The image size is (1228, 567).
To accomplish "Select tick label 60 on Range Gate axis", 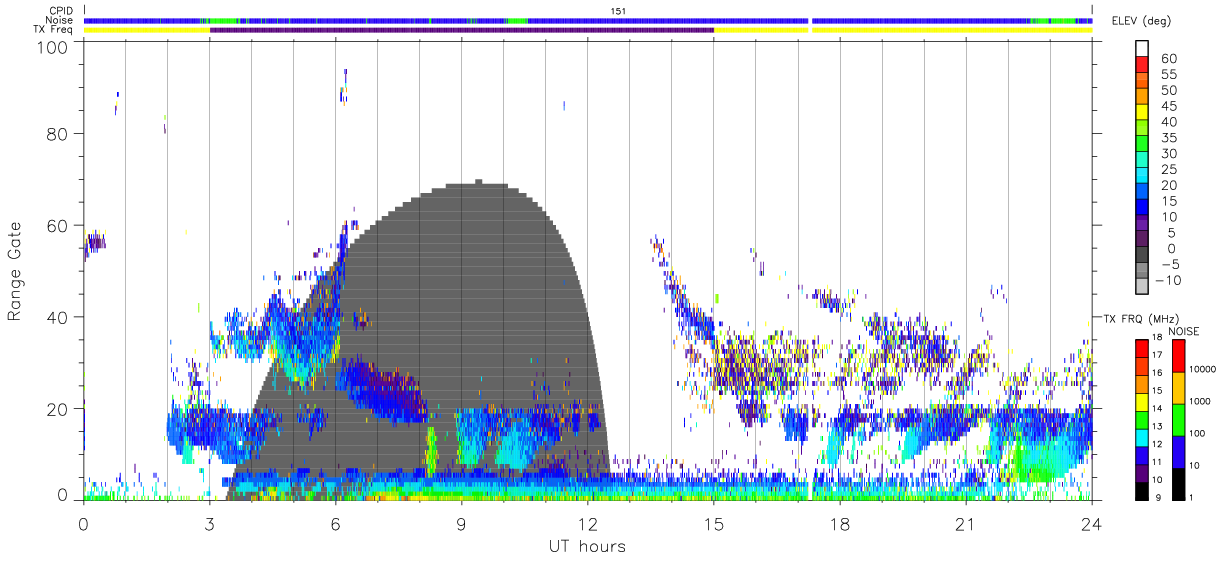I will (58, 226).
